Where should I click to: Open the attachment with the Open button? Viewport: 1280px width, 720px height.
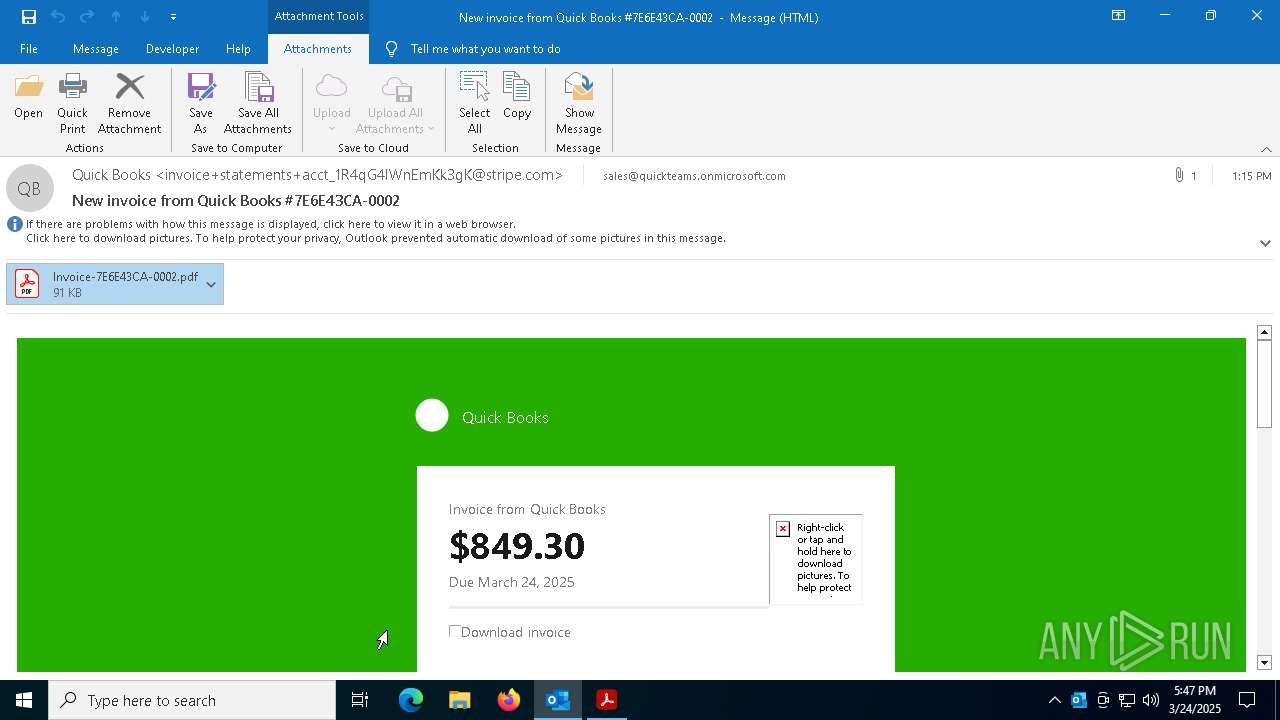point(29,97)
